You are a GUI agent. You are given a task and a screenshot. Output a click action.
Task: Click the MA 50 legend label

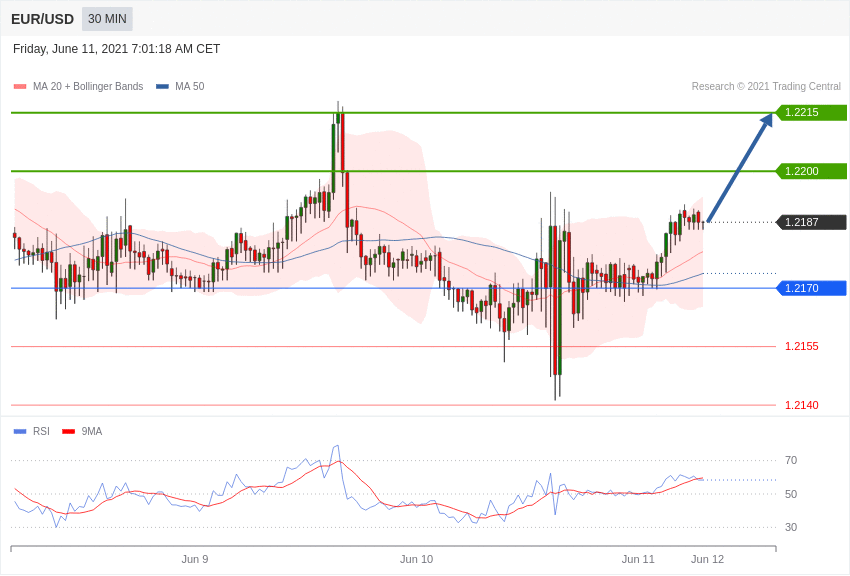tap(190, 87)
